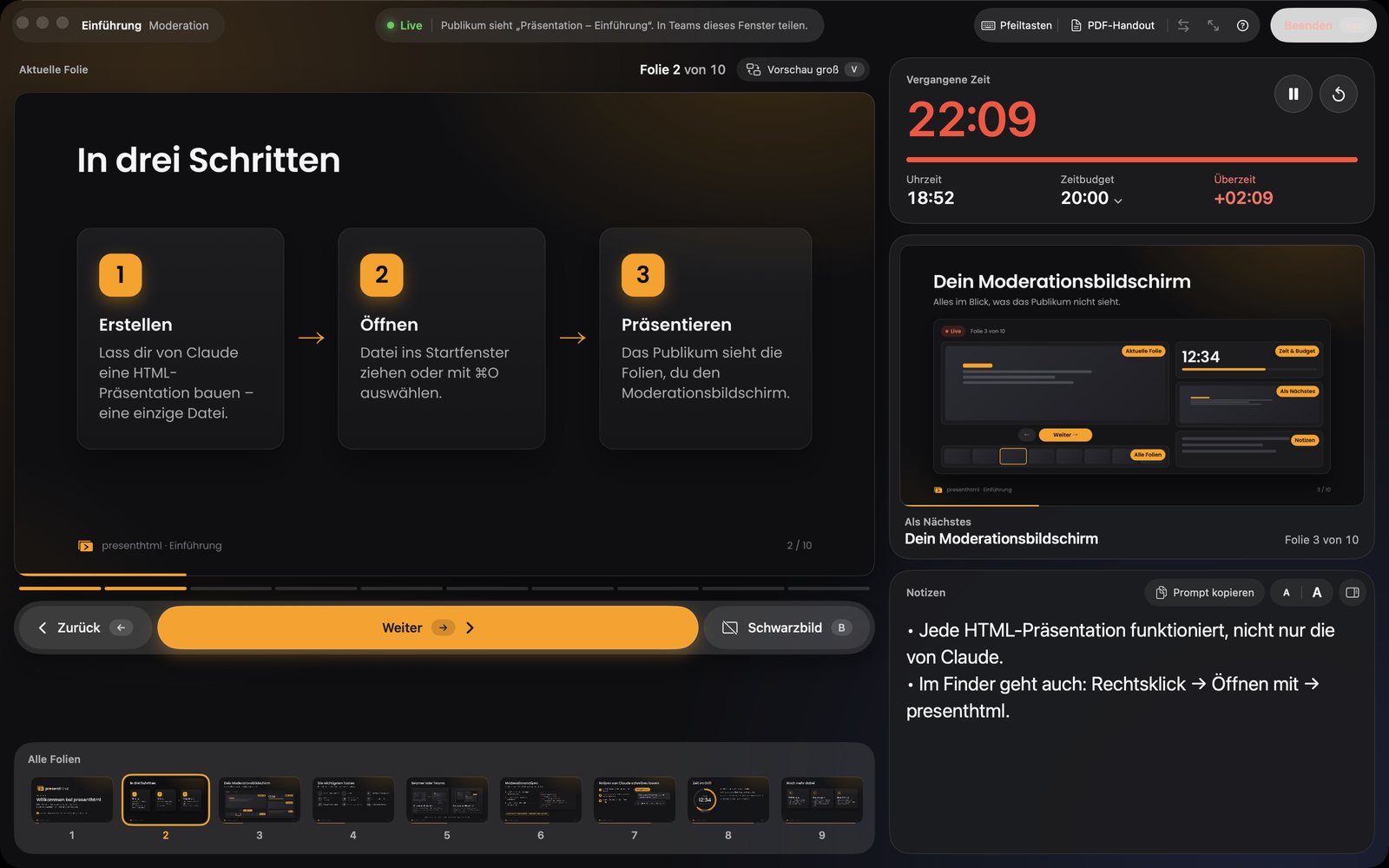The image size is (1389, 868).
Task: Increase notes font size with large A
Action: (1317, 593)
